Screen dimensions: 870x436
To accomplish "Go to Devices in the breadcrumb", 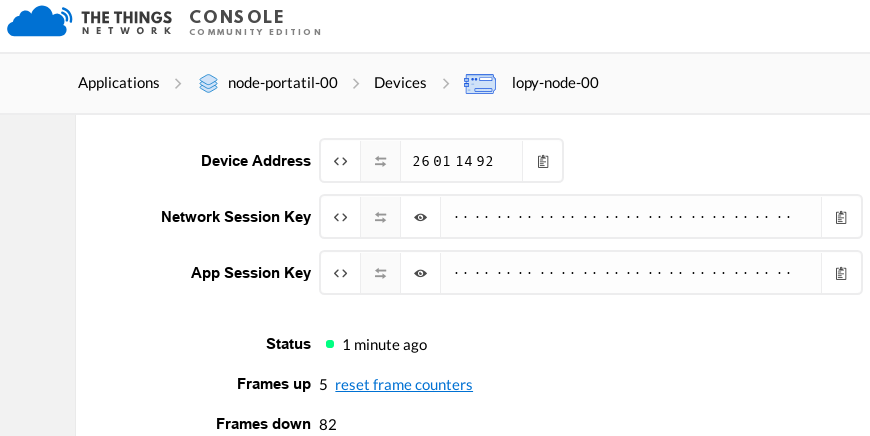I will (400, 83).
